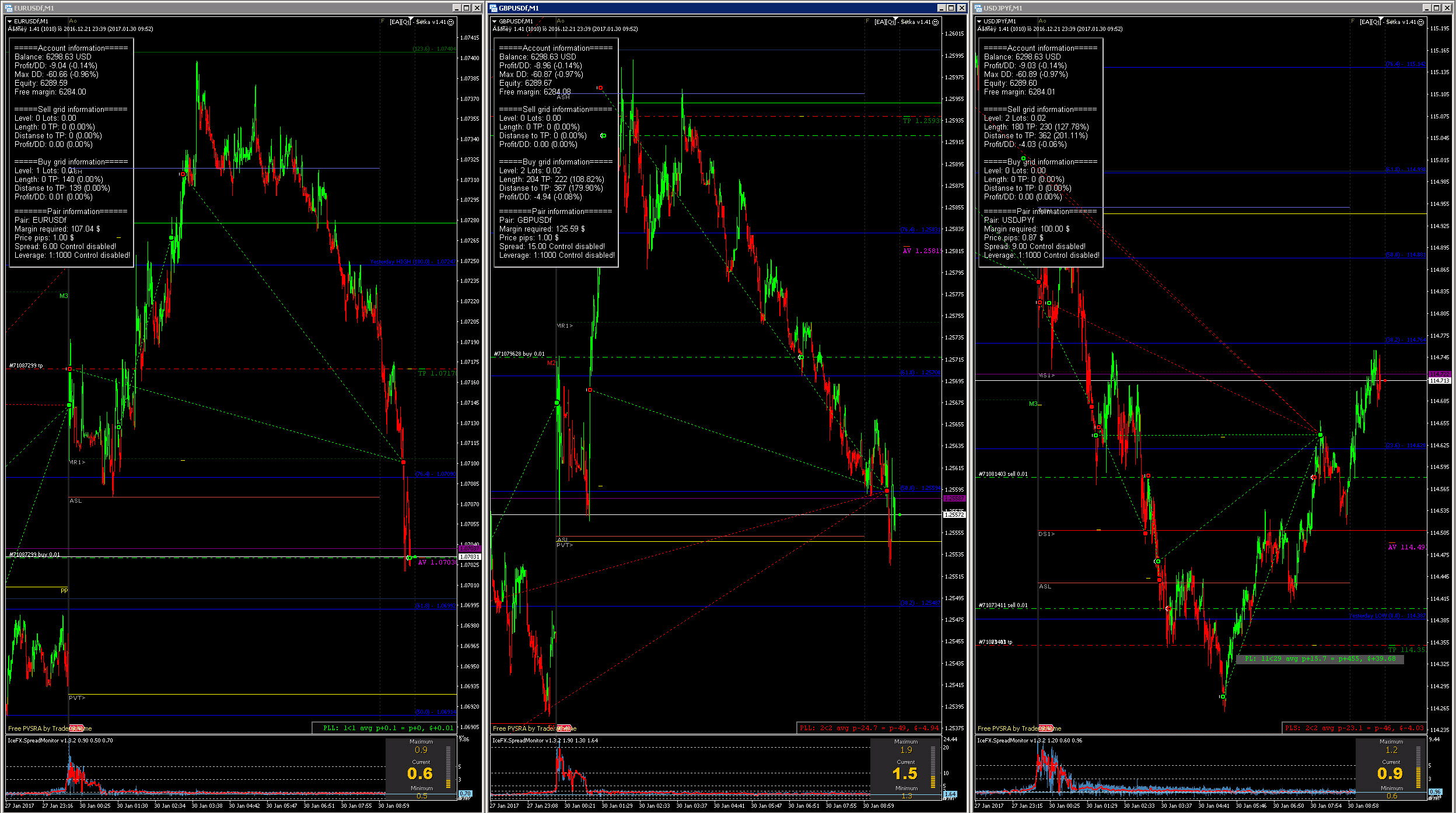Screen dimensions: 1456x813
Task: Click the current spread 0.6 readout in EURUSDf
Action: pyautogui.click(x=420, y=773)
